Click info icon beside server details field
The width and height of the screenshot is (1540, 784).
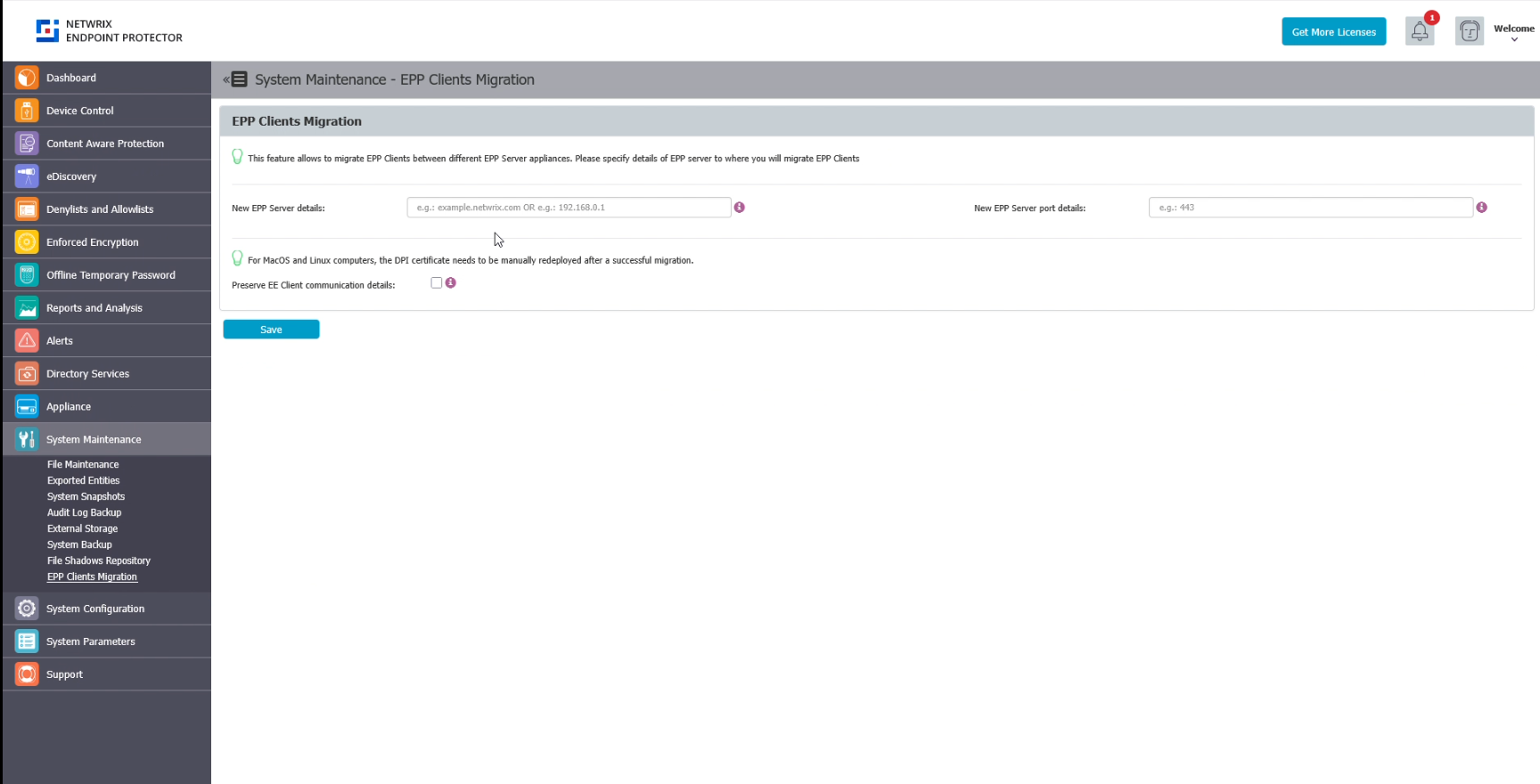pyautogui.click(x=739, y=208)
